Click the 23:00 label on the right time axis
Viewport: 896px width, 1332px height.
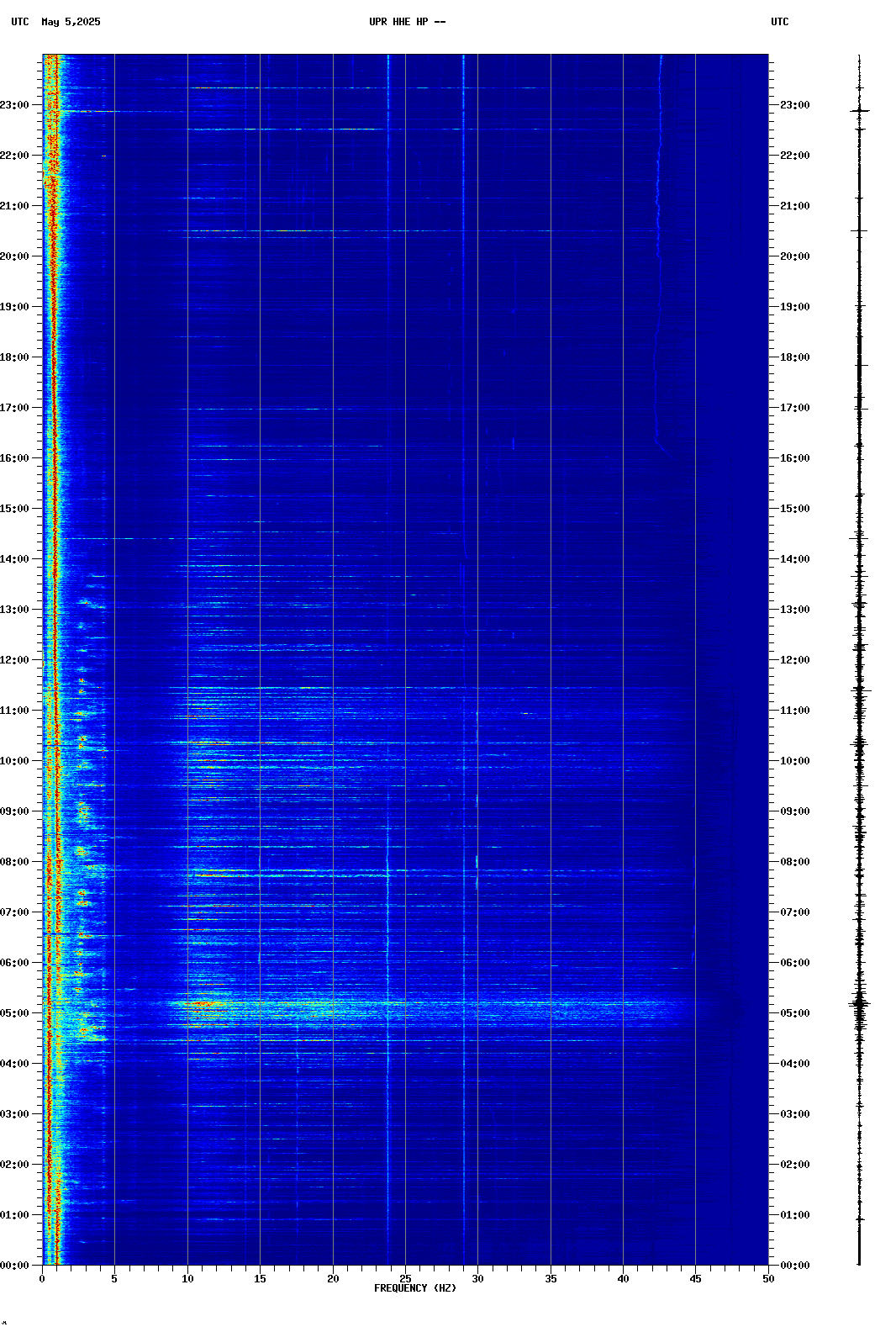pos(795,105)
